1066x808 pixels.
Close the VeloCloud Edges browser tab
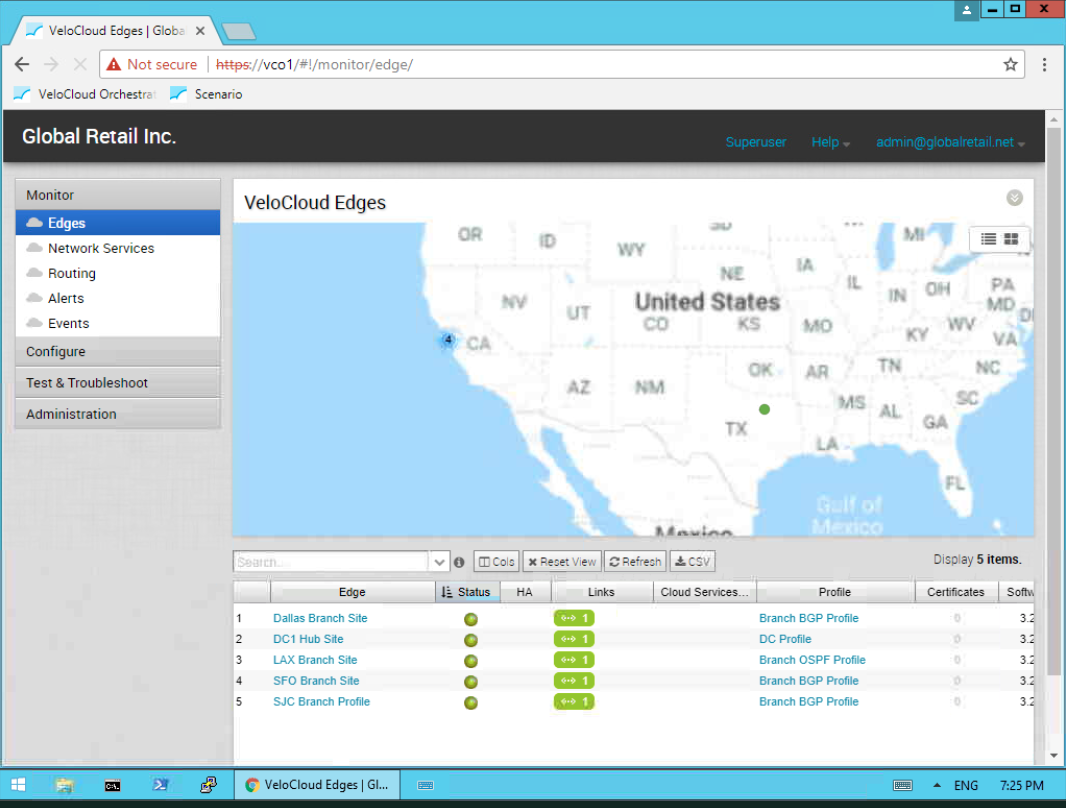point(200,31)
